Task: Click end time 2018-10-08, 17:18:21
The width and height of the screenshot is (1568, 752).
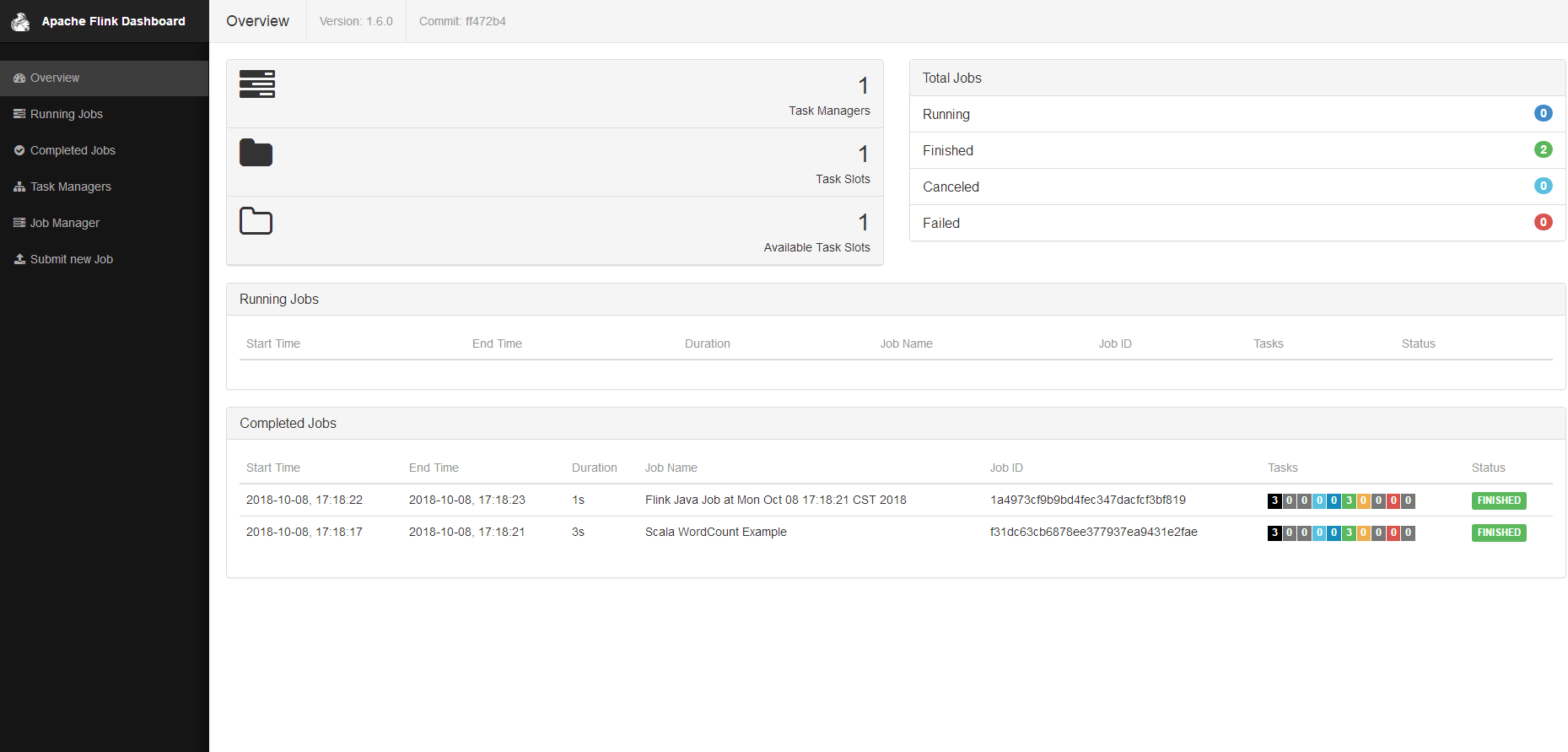Action: (466, 532)
